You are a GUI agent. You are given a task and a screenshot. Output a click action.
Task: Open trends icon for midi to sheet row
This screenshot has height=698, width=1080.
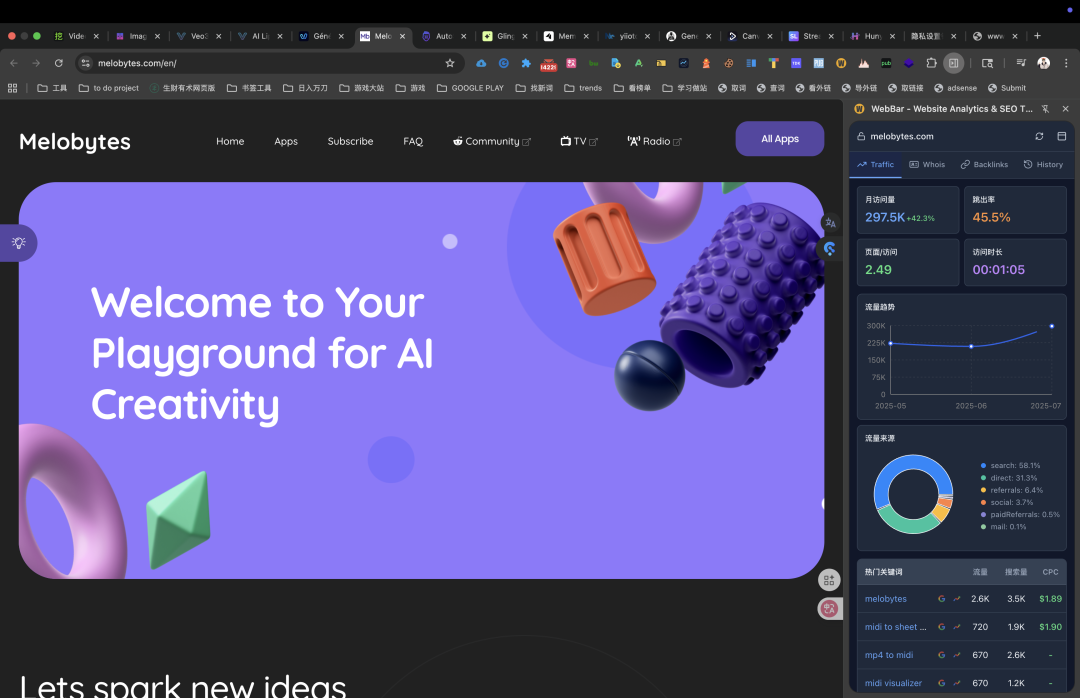[957, 627]
